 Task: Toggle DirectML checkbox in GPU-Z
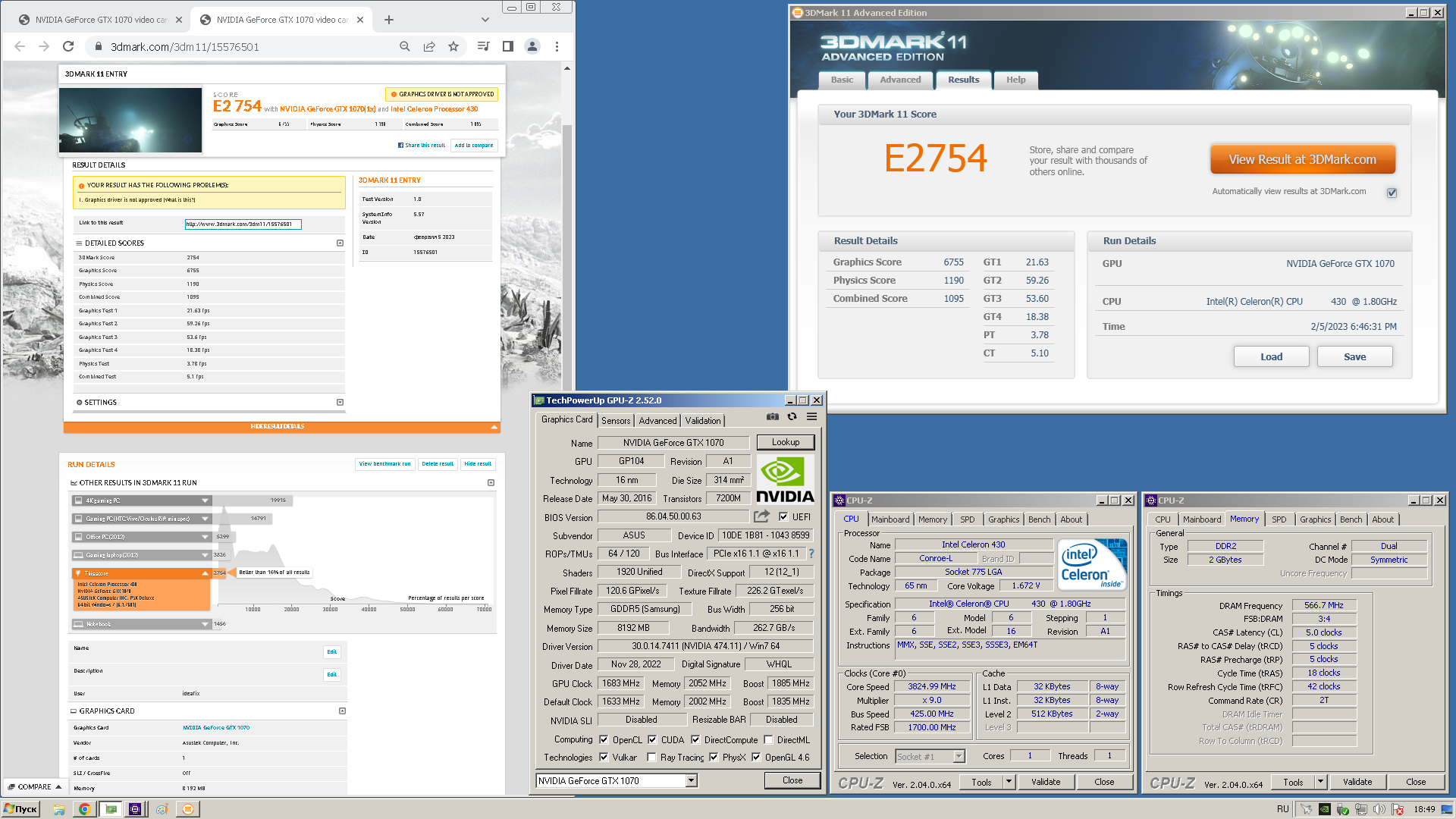pyautogui.click(x=768, y=740)
